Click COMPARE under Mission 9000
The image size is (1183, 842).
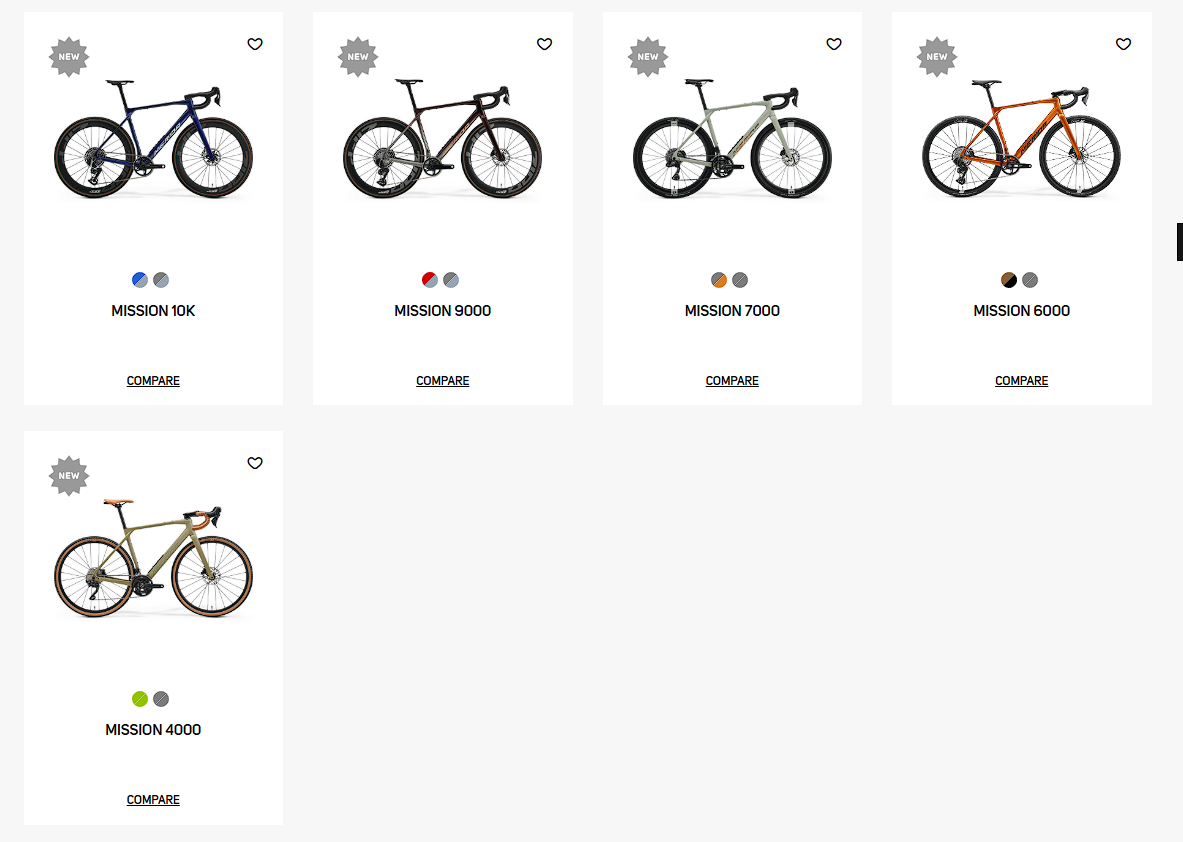click(x=442, y=381)
